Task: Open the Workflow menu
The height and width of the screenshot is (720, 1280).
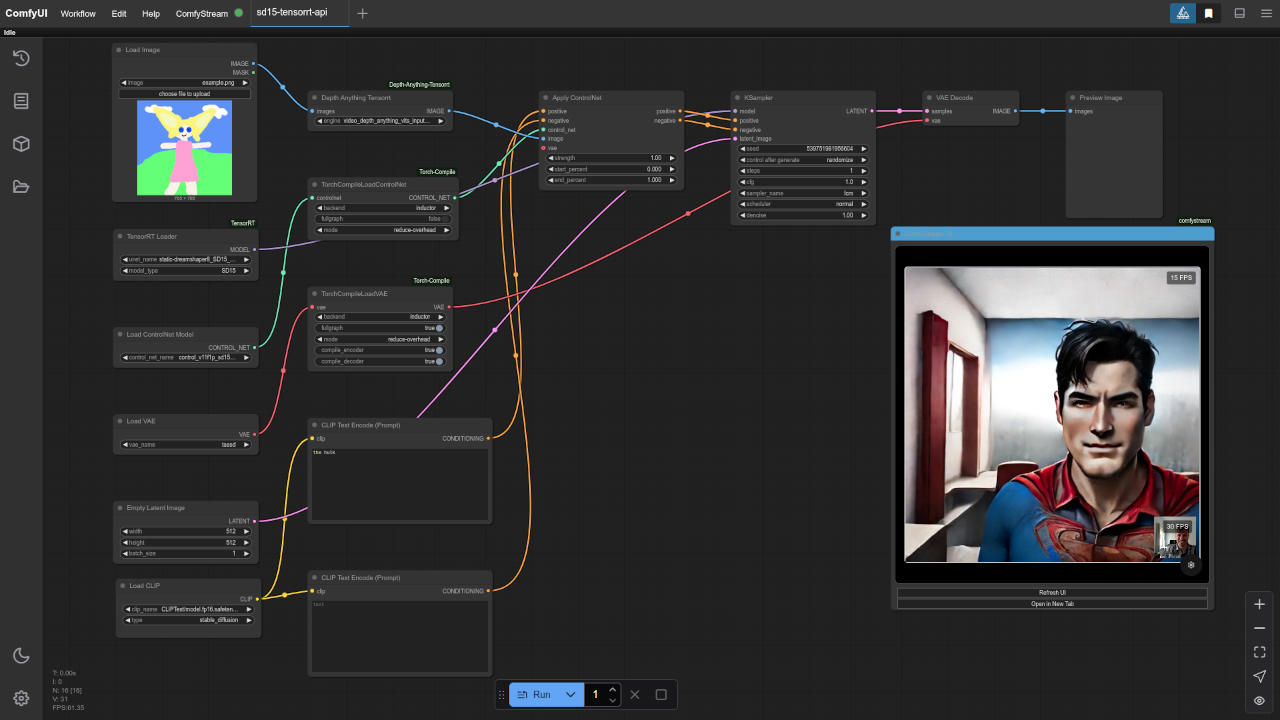Action: (x=78, y=14)
